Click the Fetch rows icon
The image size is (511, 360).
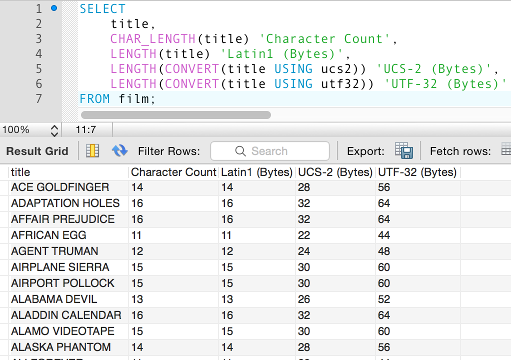[506, 149]
